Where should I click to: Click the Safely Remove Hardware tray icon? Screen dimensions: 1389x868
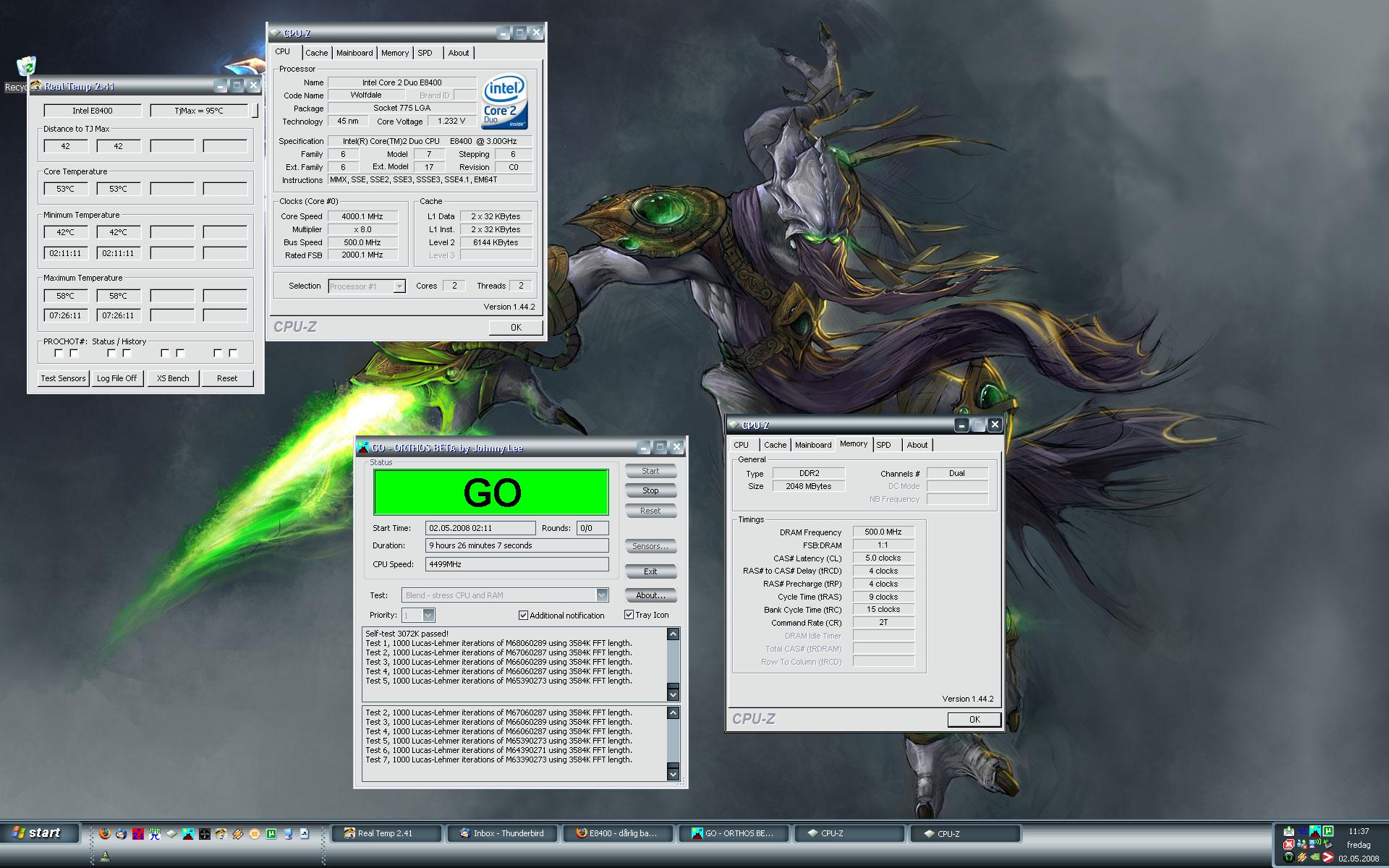[x=1328, y=844]
